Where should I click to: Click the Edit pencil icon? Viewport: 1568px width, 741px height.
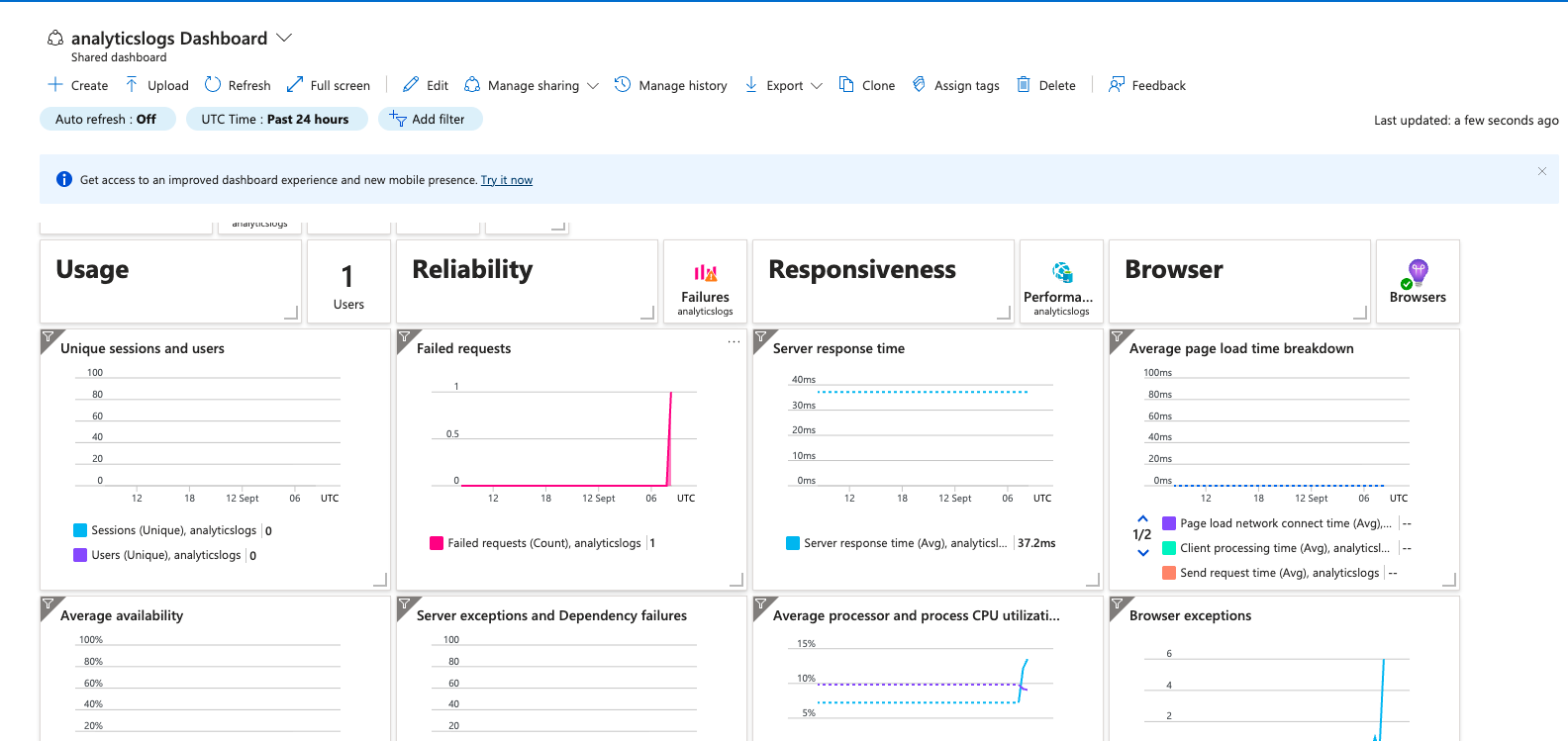[411, 85]
